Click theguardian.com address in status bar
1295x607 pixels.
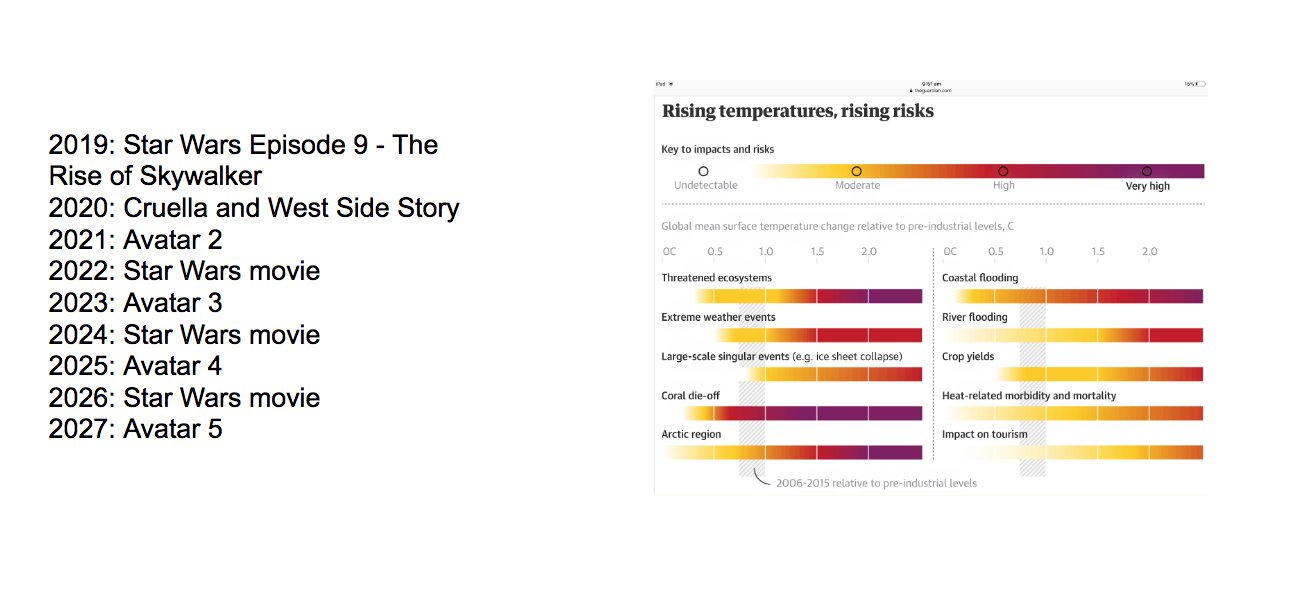tap(931, 90)
